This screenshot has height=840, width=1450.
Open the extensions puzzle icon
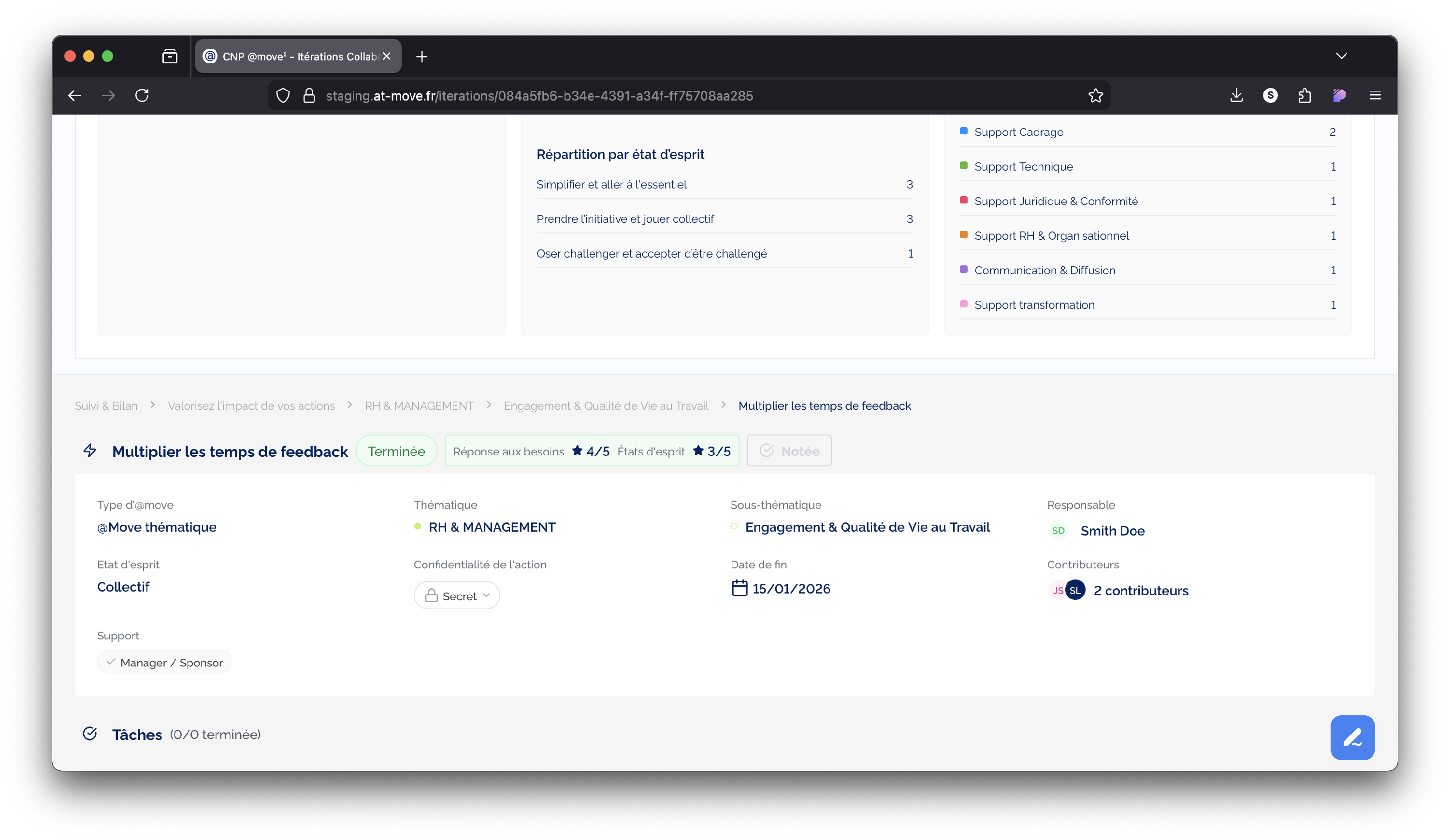click(x=1304, y=96)
